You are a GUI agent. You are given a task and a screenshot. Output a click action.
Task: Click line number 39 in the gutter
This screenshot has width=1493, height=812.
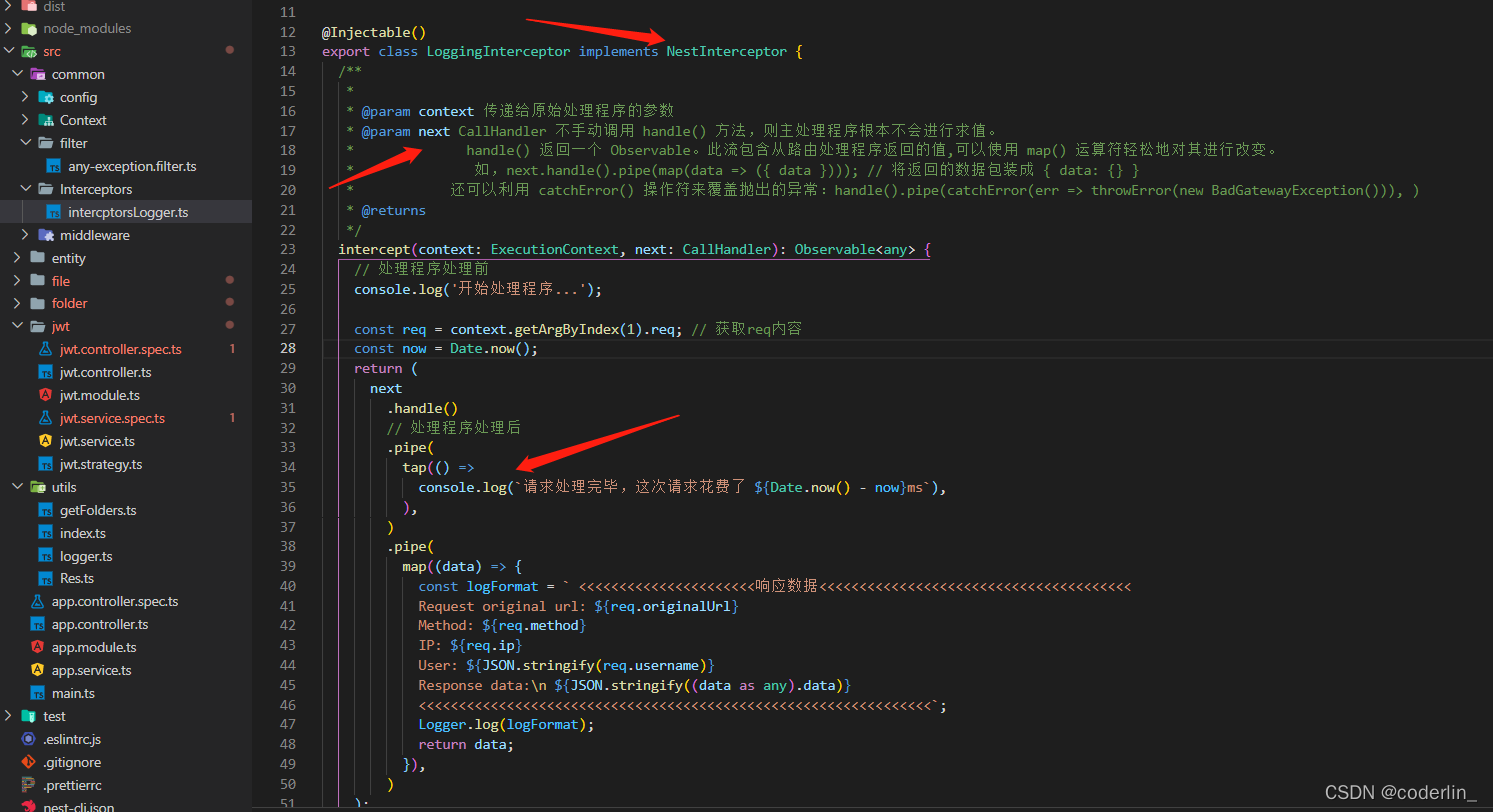(x=288, y=566)
